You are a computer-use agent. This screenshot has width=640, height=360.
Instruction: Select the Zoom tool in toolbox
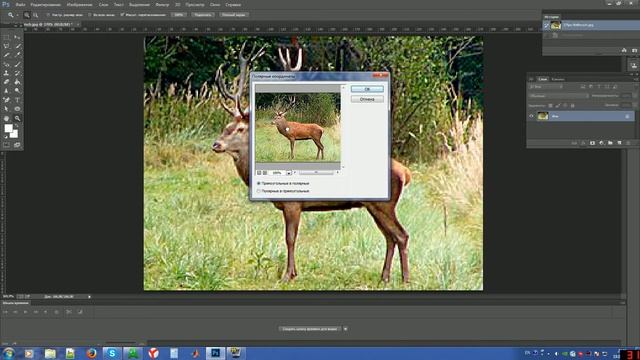17,118
